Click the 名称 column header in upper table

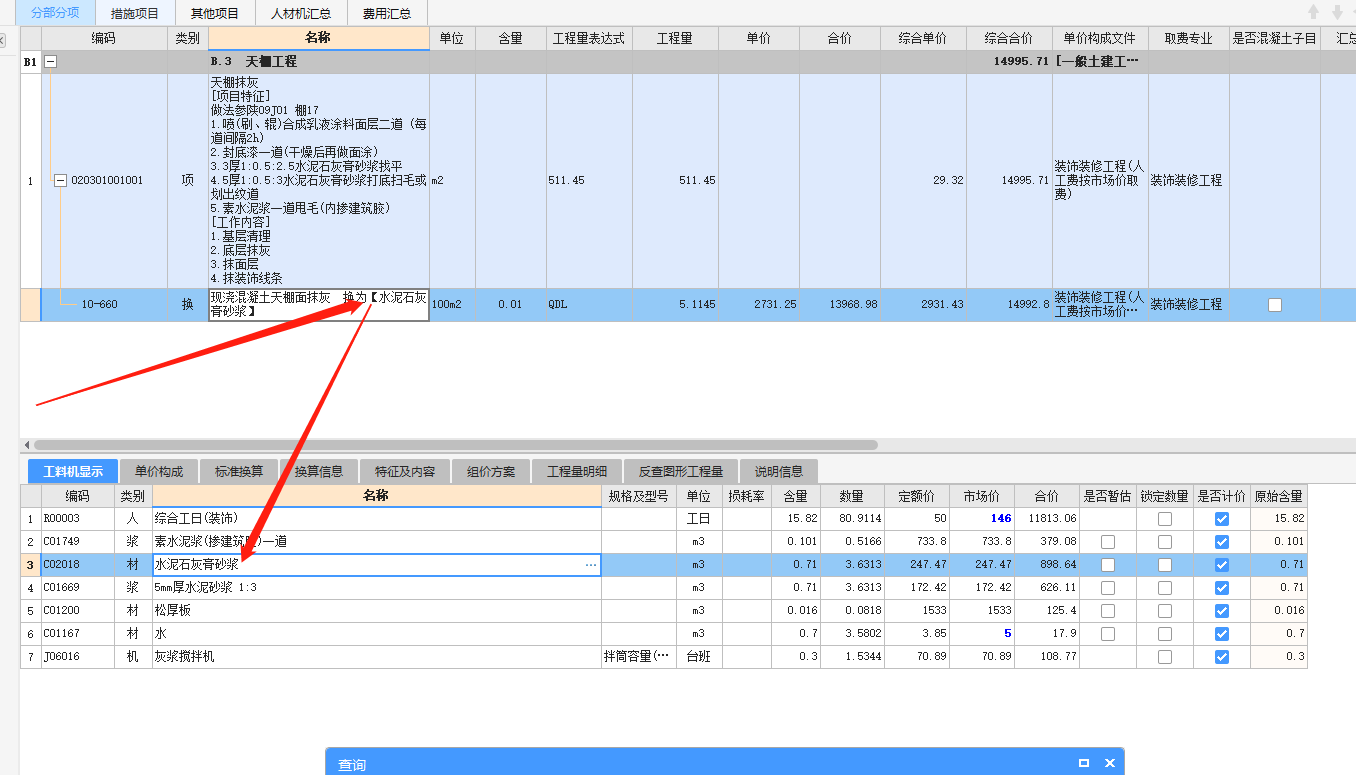pos(318,38)
